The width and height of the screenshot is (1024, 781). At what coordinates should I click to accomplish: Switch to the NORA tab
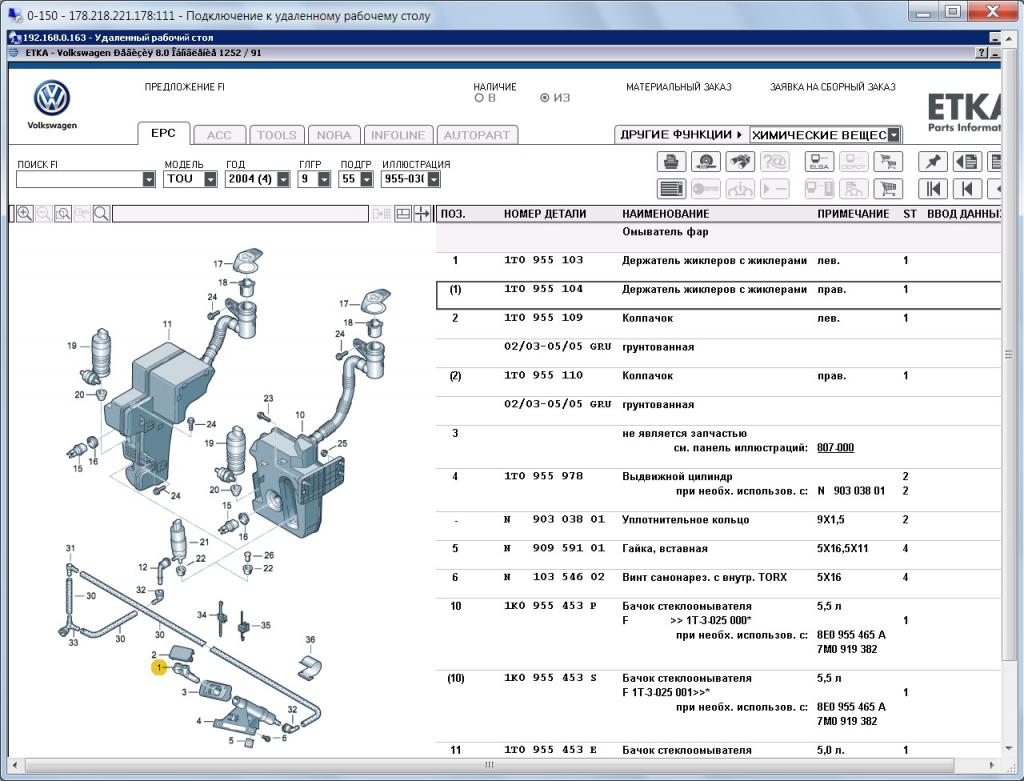point(334,135)
